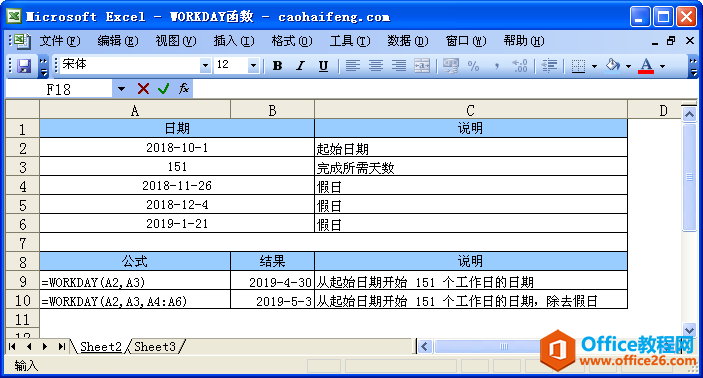Center align text
Screen dimensions: 703x378
tap(376, 66)
